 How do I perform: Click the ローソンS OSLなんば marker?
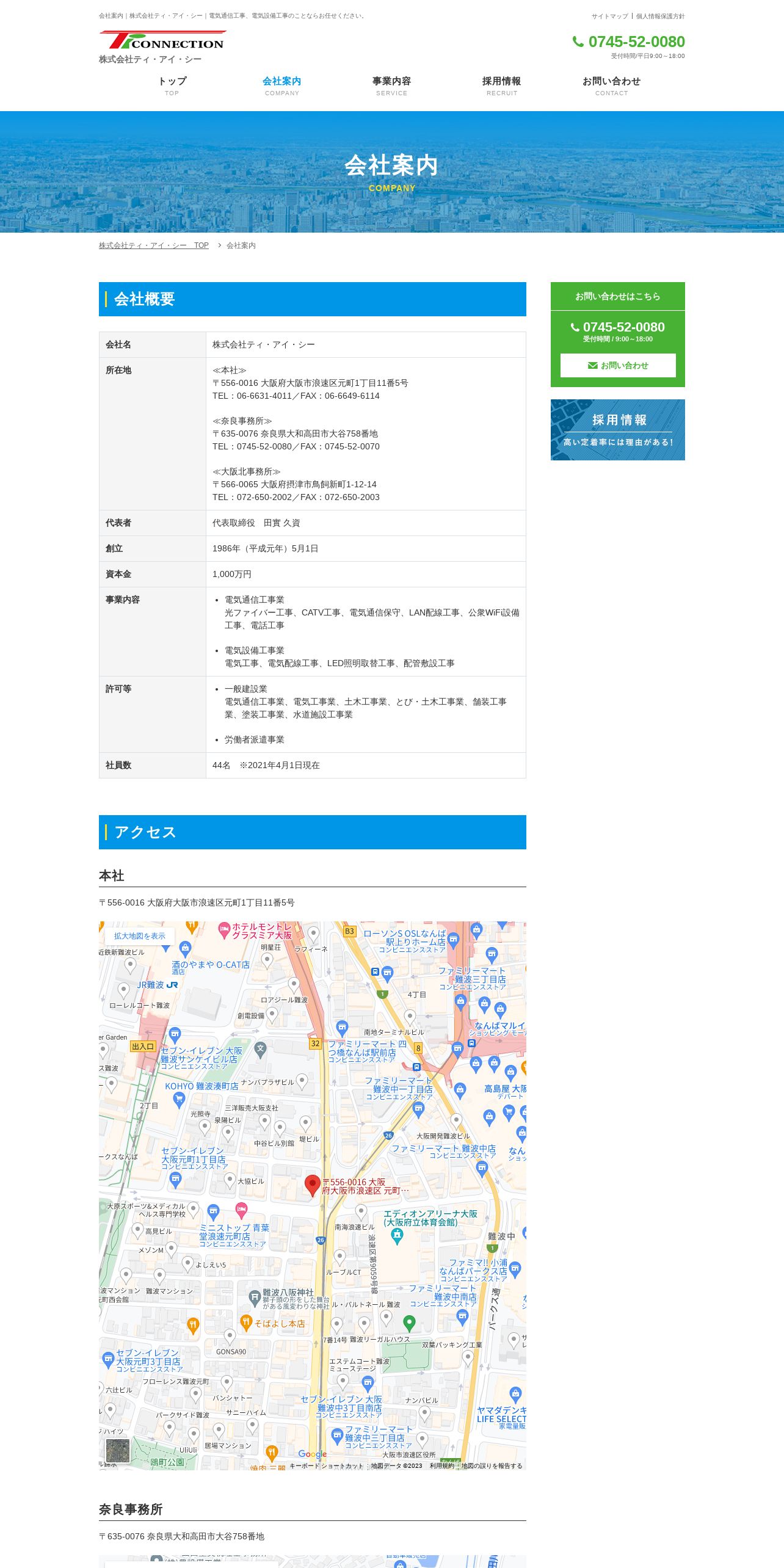click(453, 941)
